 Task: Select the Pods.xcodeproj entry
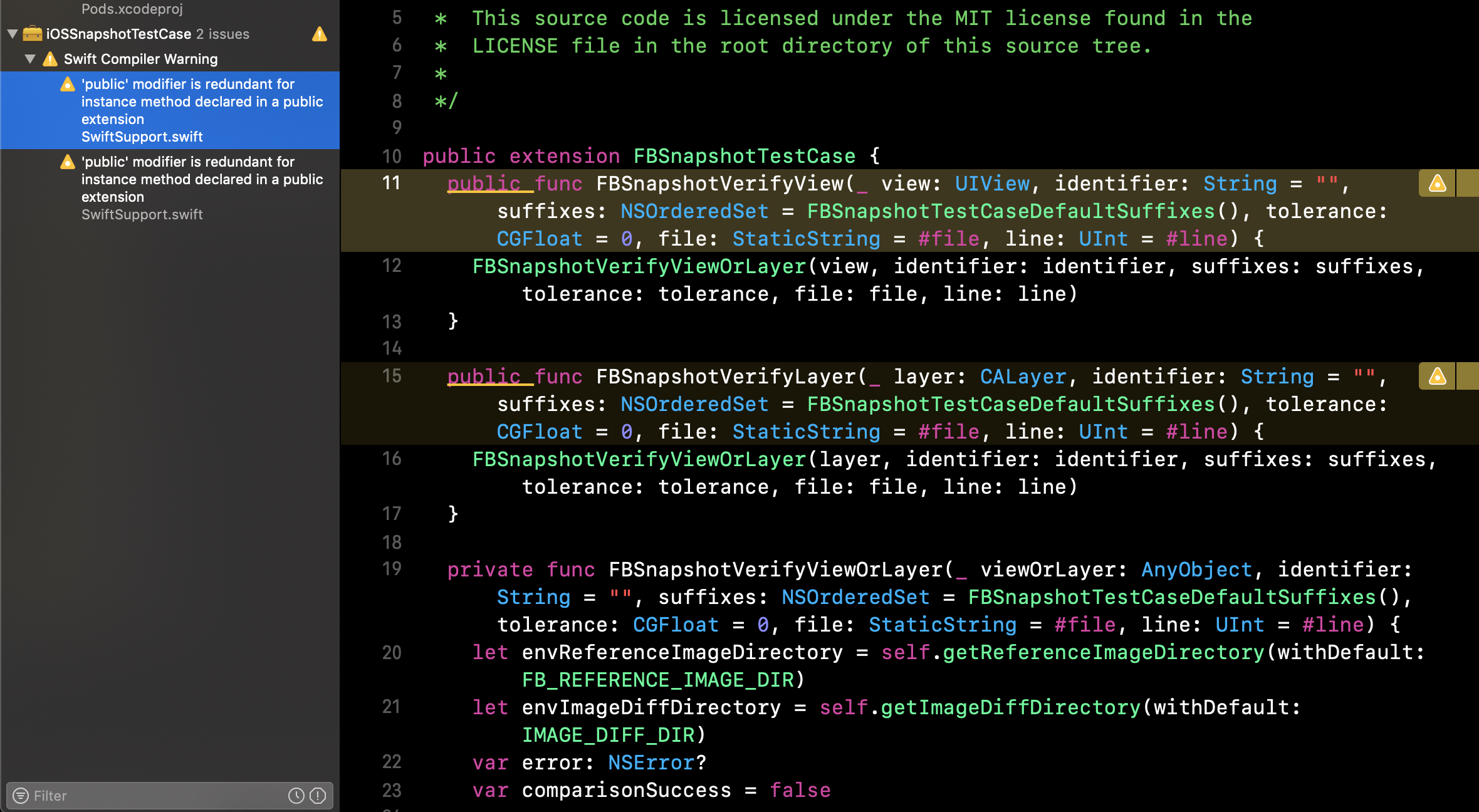132,9
